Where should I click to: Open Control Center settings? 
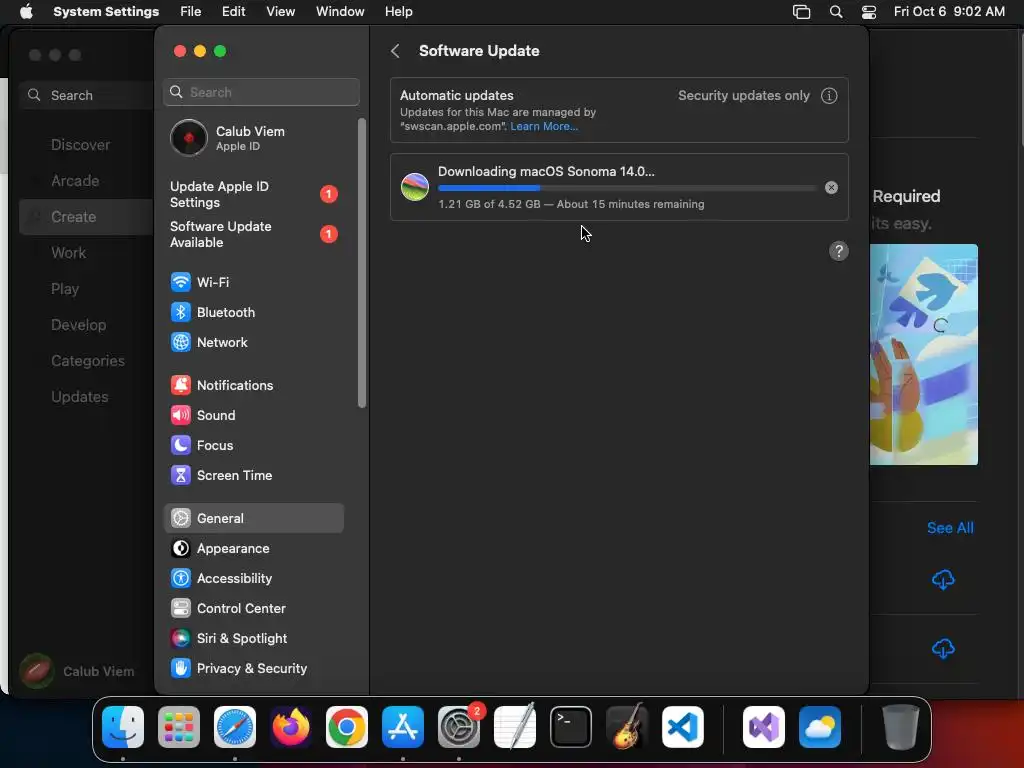[x=253, y=609]
